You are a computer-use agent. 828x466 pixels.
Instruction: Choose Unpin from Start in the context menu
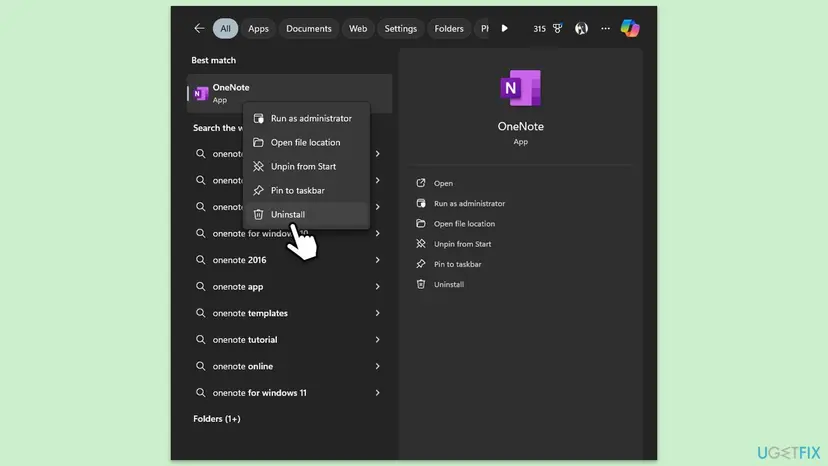[x=306, y=166]
